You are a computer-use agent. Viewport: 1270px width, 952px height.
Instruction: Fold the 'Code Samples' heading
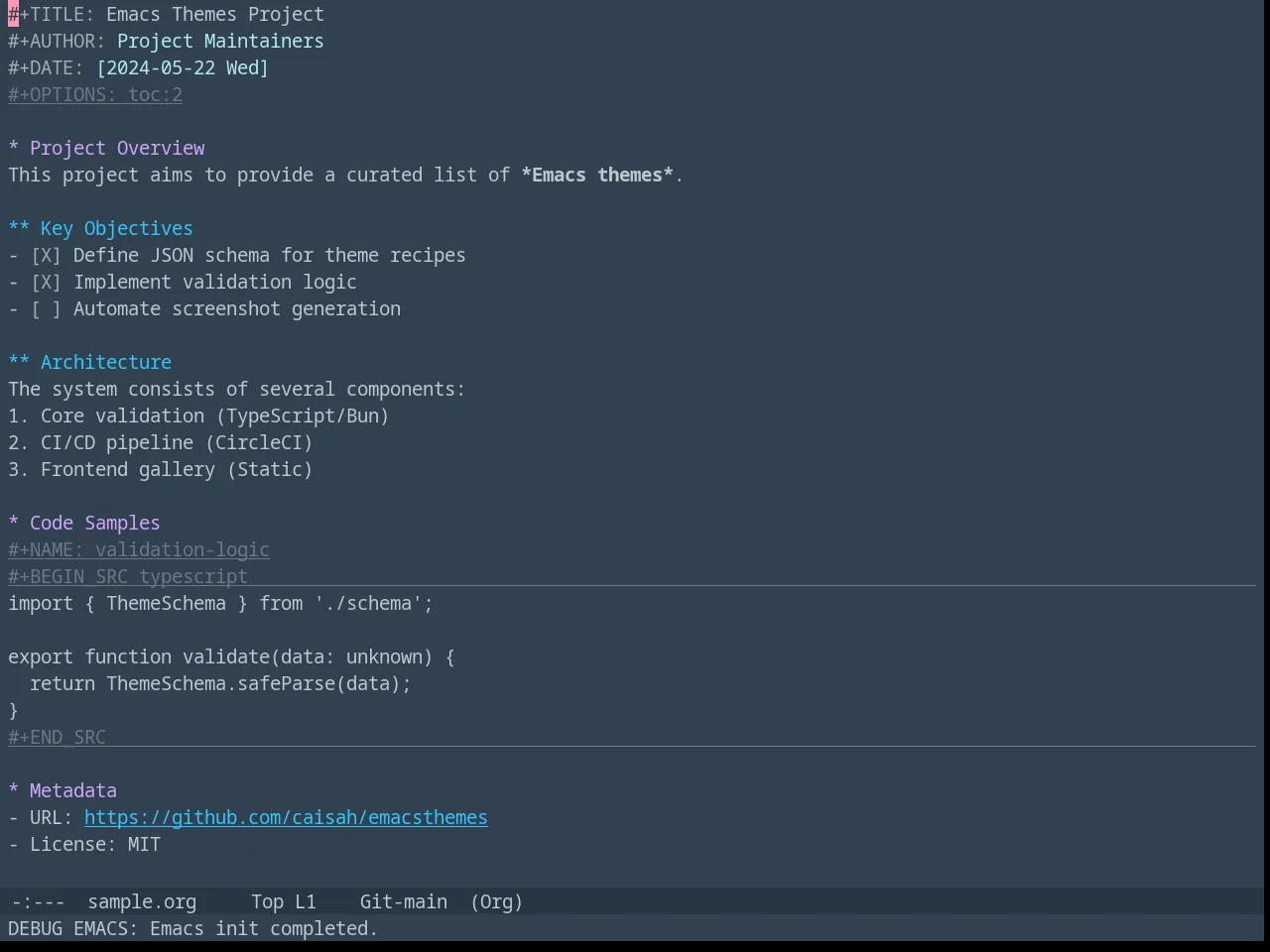(14, 524)
